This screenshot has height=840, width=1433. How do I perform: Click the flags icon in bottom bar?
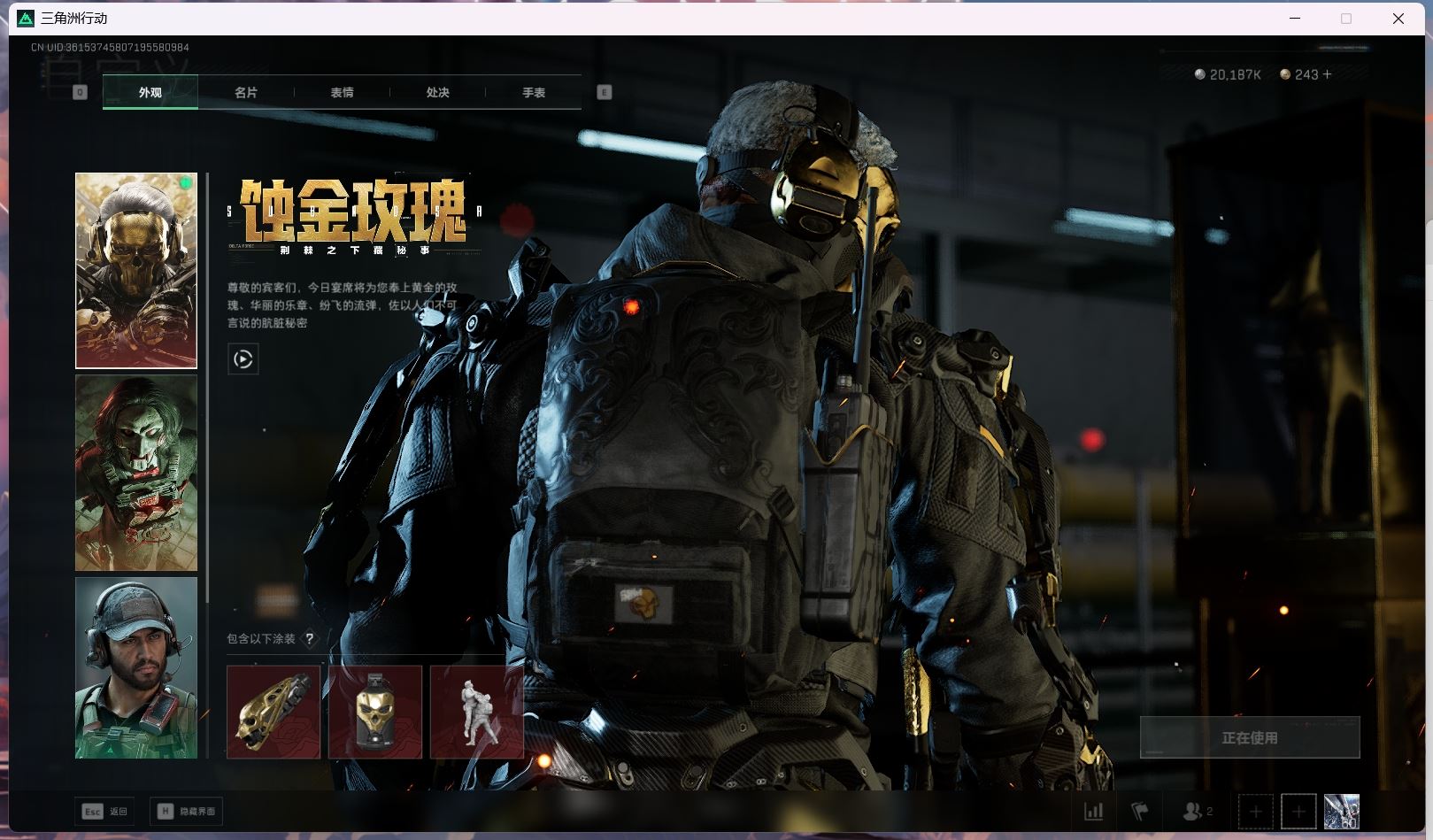1140,811
